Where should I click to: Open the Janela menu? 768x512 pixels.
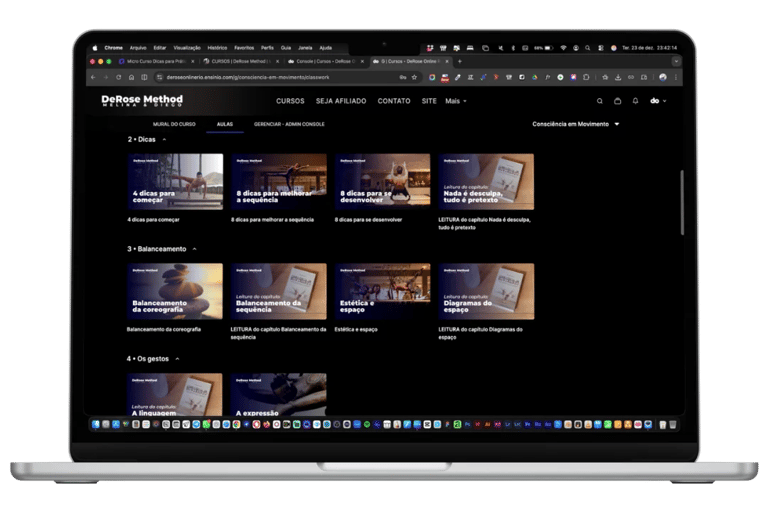pyautogui.click(x=305, y=48)
